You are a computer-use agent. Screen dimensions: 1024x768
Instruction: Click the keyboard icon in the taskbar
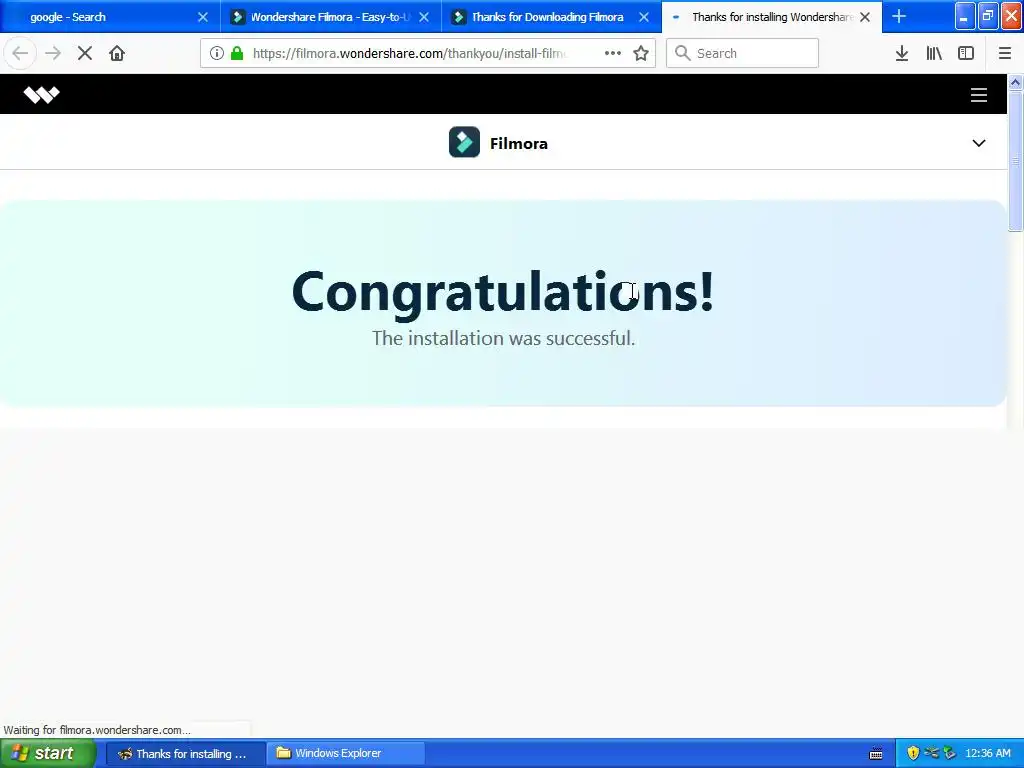[876, 754]
